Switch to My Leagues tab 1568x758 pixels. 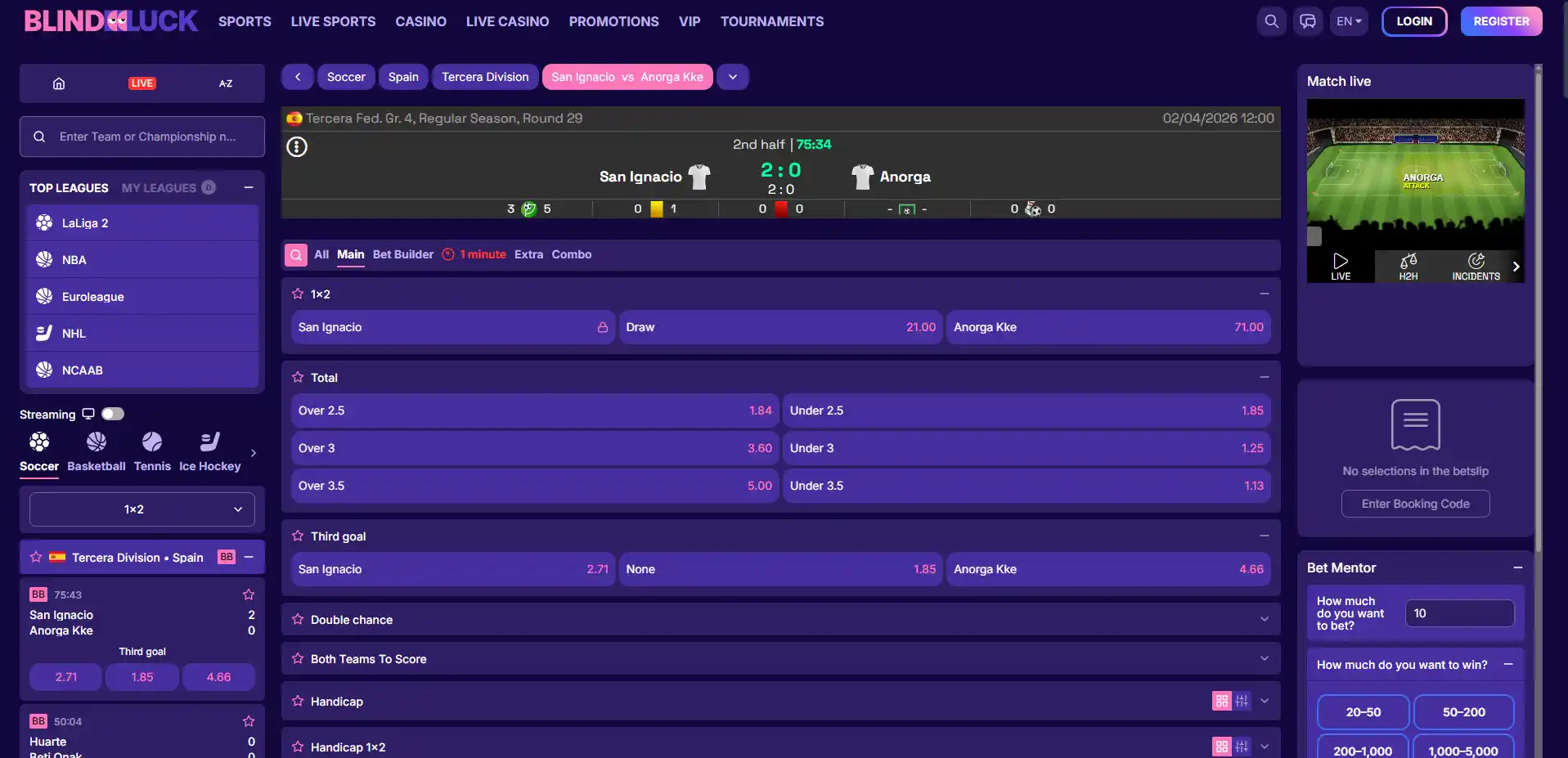[x=168, y=188]
